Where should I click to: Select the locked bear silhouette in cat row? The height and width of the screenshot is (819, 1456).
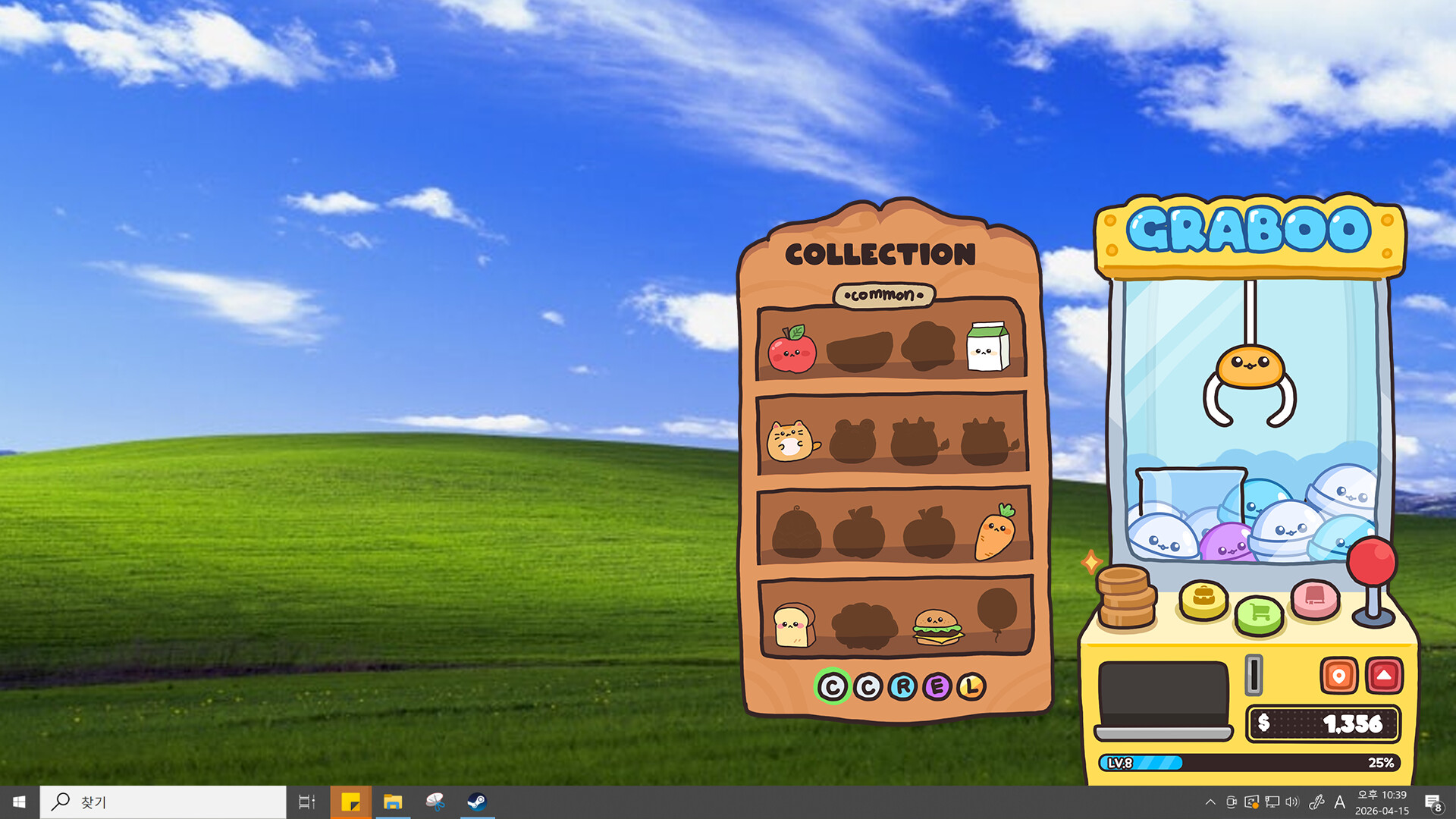853,441
